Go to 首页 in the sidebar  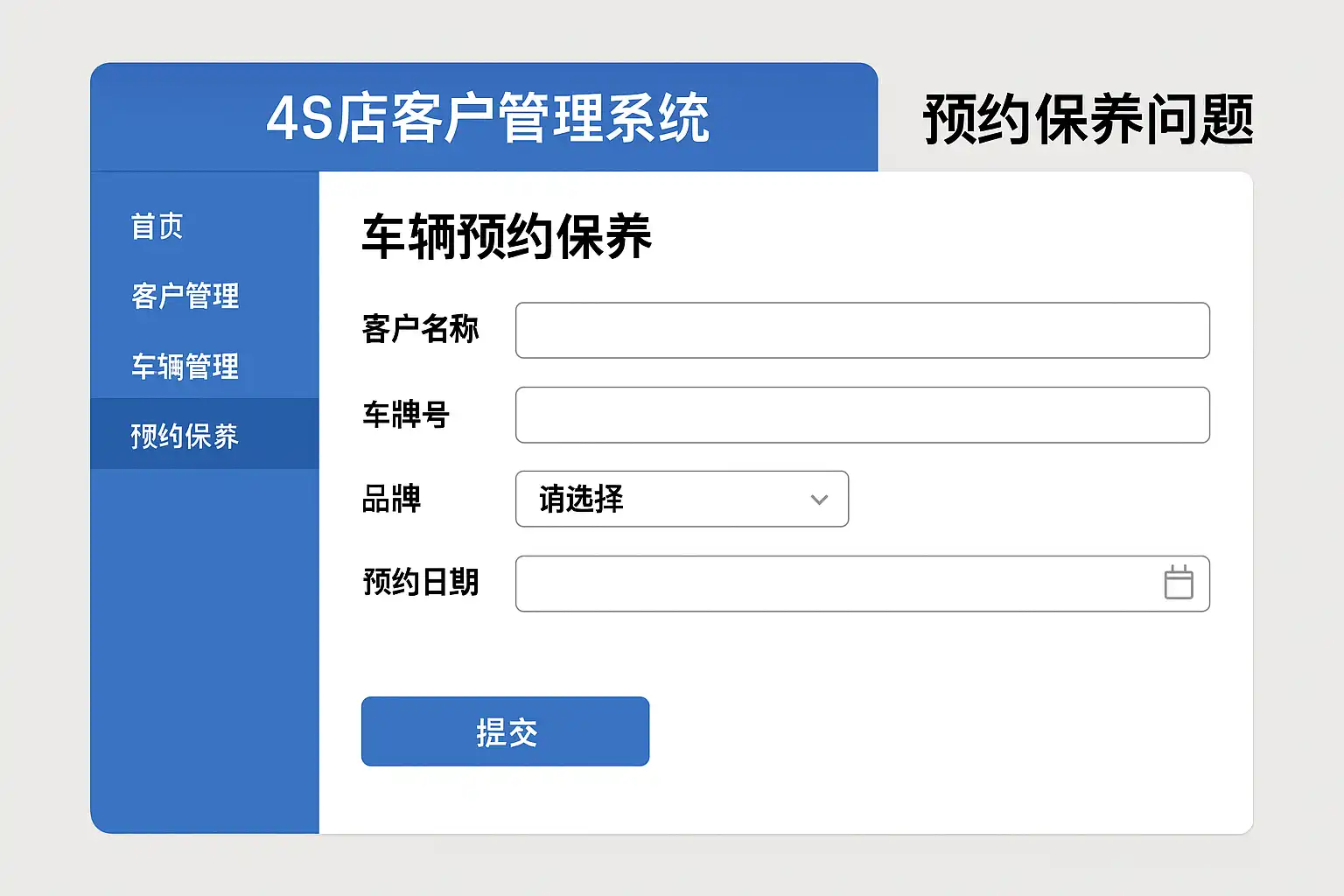pyautogui.click(x=157, y=227)
